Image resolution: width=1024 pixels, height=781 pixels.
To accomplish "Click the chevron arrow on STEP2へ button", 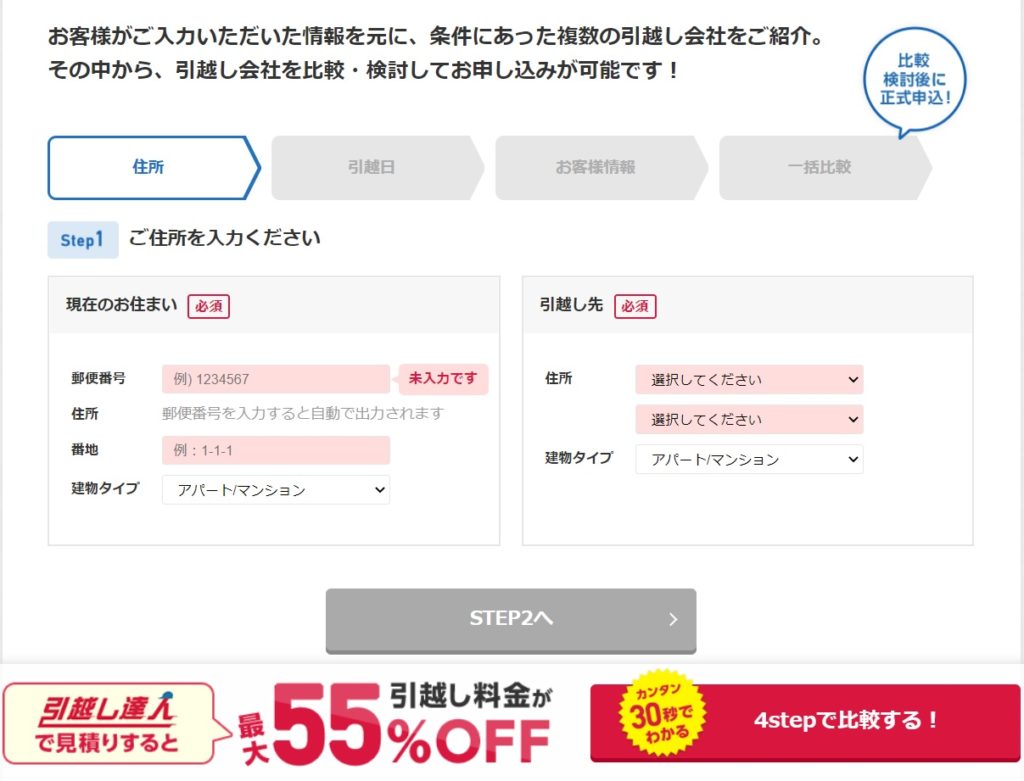I will click(x=673, y=619).
